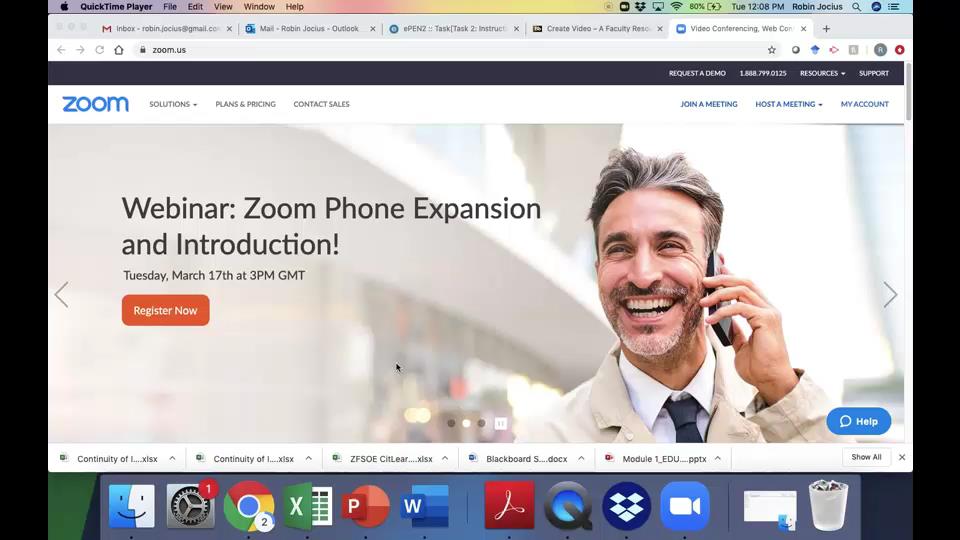Click Join a Meeting link
Image resolution: width=960 pixels, height=540 pixels.
(x=708, y=104)
